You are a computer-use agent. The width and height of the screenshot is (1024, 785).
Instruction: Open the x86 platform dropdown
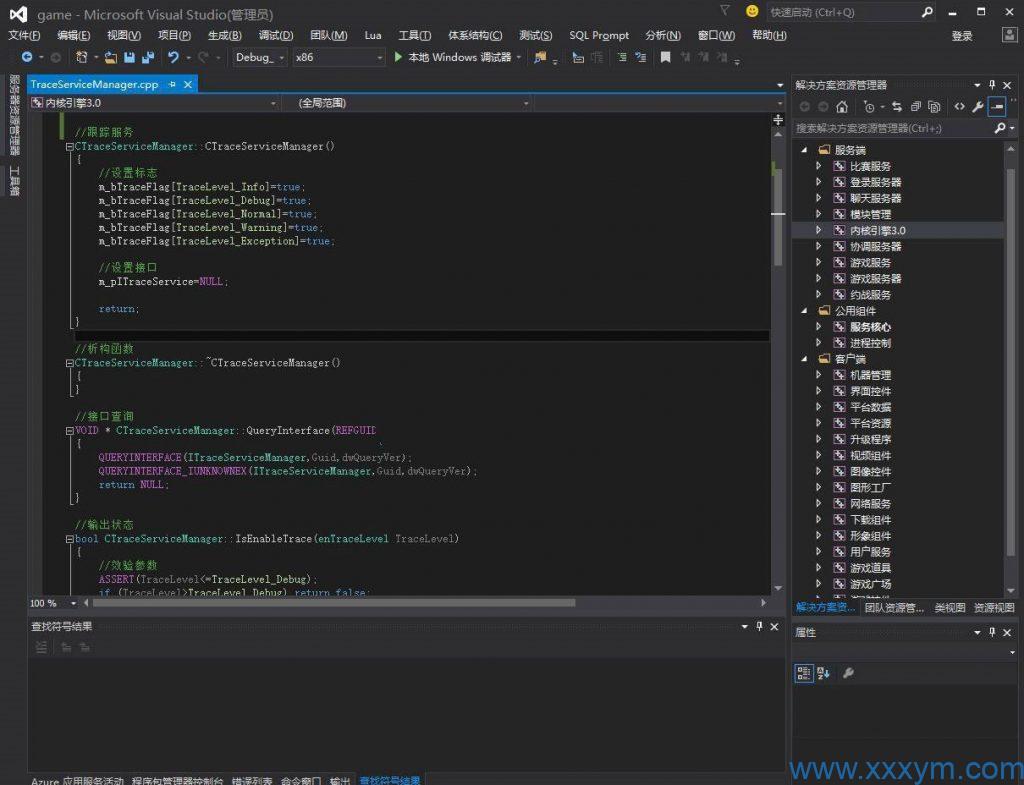(338, 58)
